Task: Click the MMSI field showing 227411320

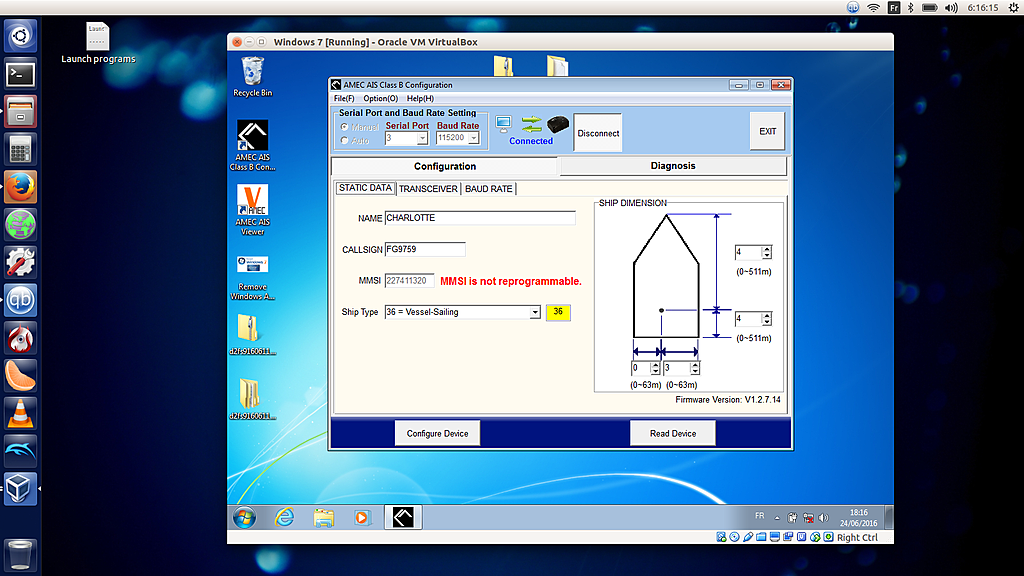Action: (x=409, y=281)
